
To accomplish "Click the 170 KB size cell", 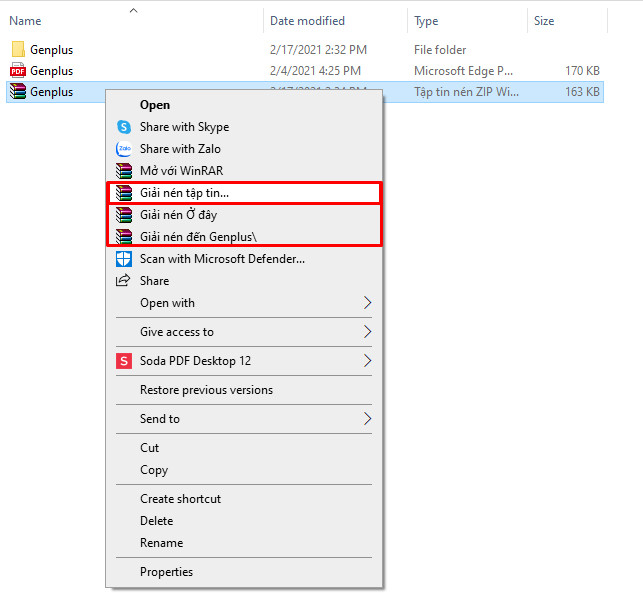I will (582, 71).
